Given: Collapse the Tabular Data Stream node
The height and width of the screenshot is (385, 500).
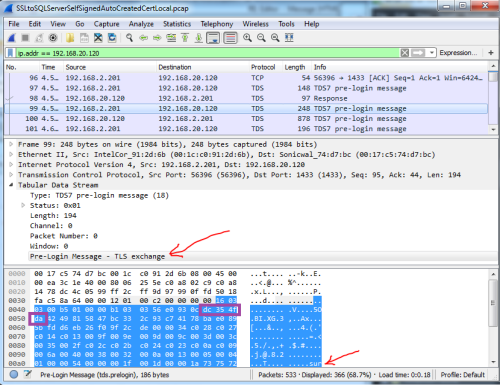Looking at the screenshot, I should click(11, 185).
